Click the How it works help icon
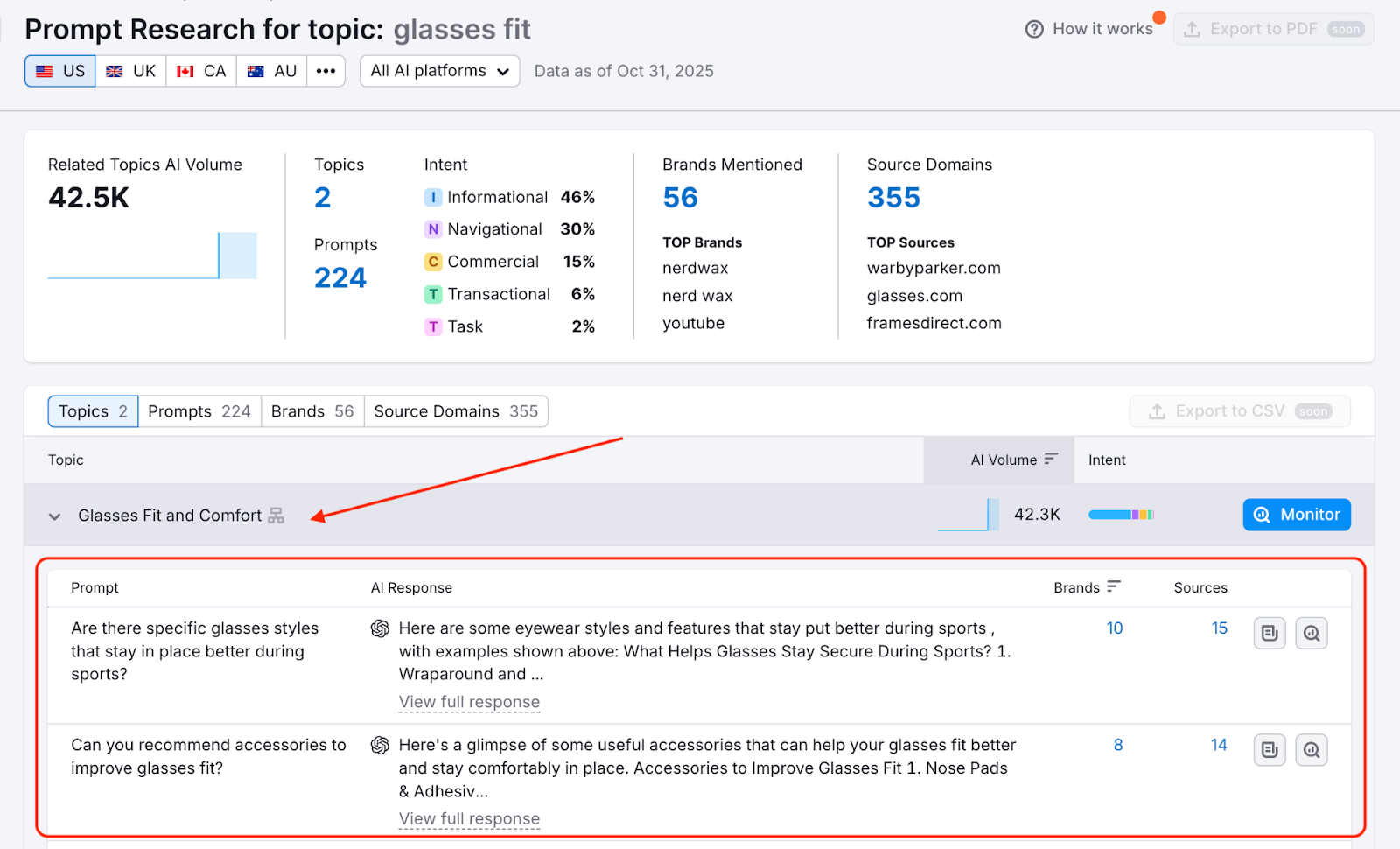1400x849 pixels. point(1034,29)
